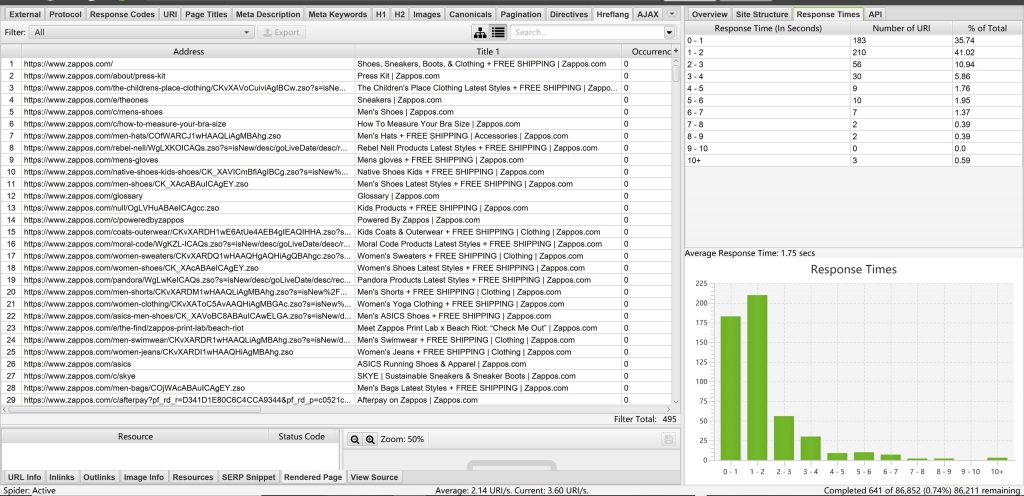
Task: Select the https://www.zappos.com/asics address
Action: 77,364
